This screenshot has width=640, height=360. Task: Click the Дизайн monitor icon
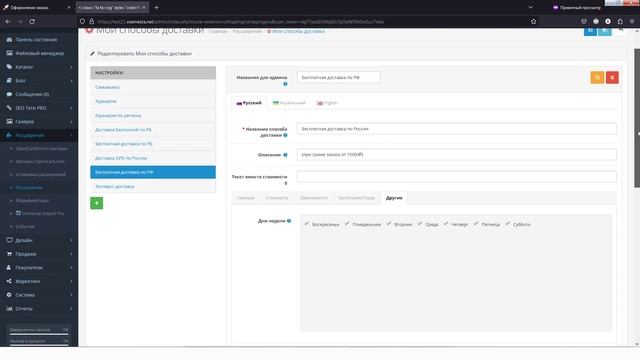[9, 240]
